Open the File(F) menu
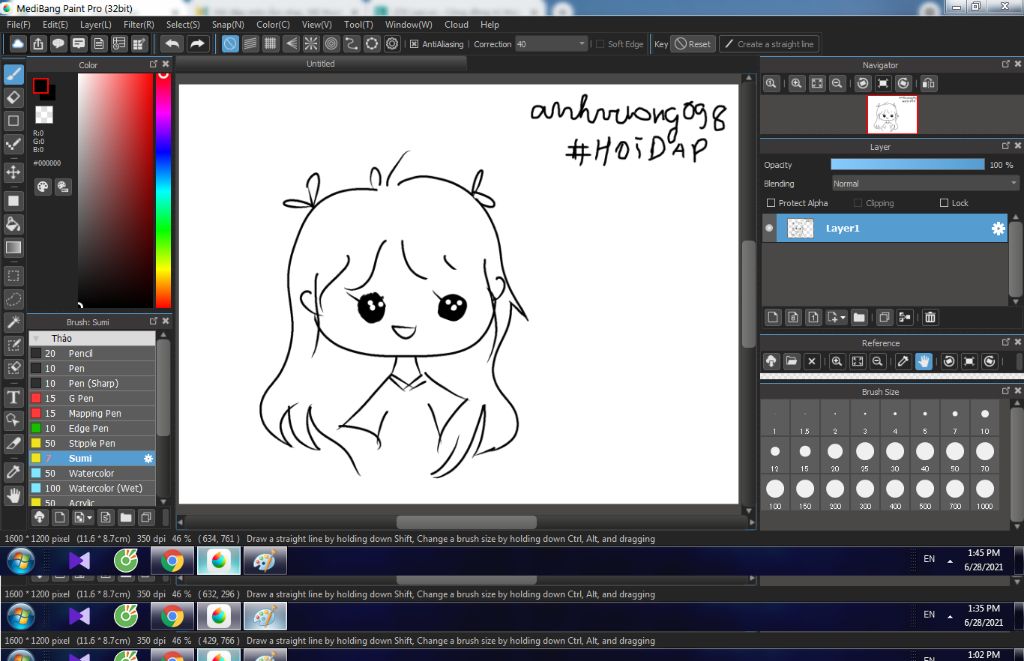 [18, 25]
